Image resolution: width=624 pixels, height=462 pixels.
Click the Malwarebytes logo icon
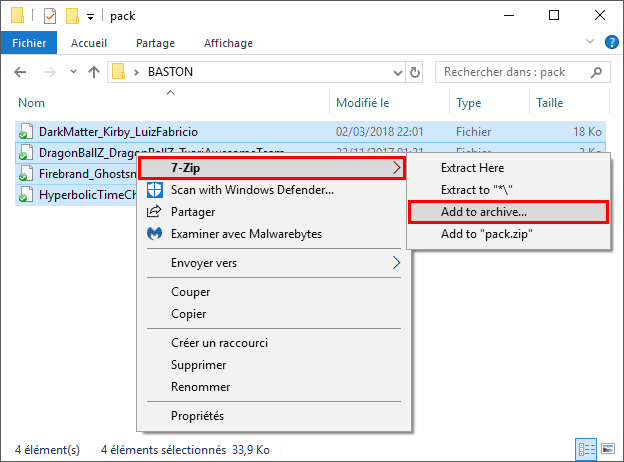click(154, 233)
